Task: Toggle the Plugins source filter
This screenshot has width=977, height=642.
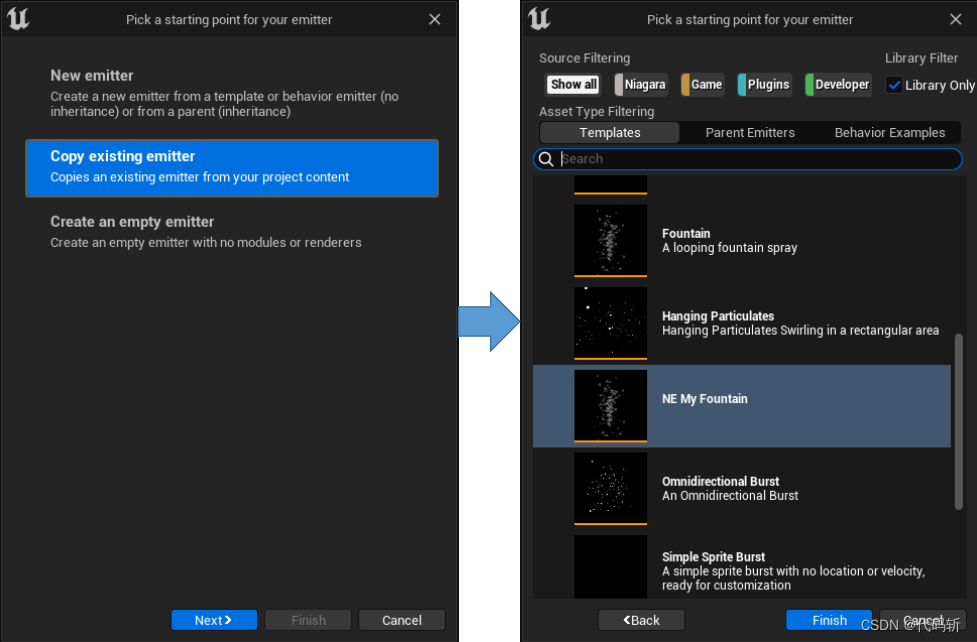Action: pyautogui.click(x=764, y=84)
